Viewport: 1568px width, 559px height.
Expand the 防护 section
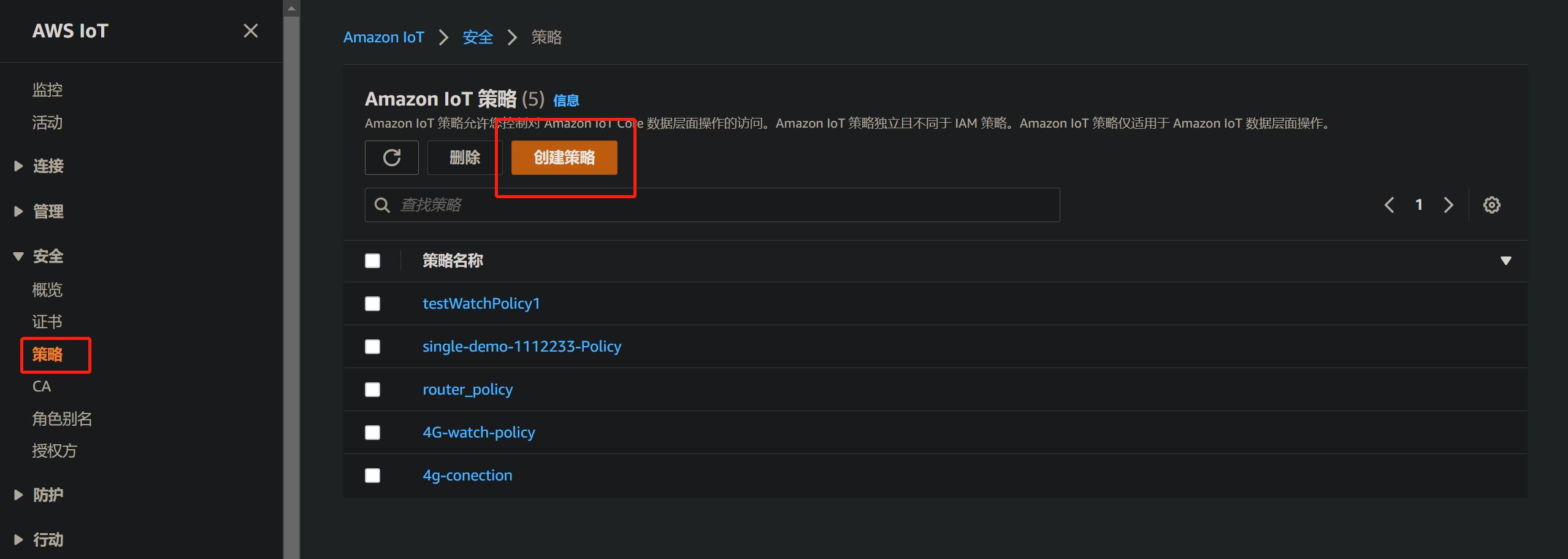18,495
